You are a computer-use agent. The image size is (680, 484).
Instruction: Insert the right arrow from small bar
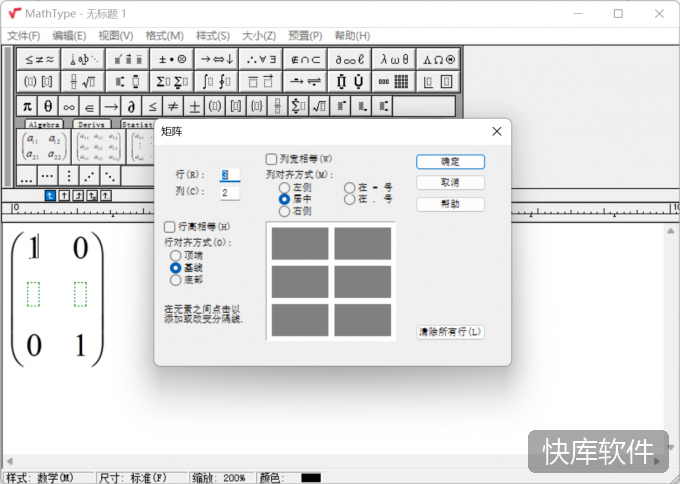[111, 106]
